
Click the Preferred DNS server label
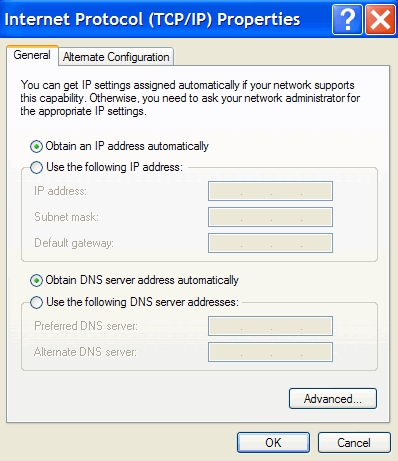pyautogui.click(x=86, y=326)
